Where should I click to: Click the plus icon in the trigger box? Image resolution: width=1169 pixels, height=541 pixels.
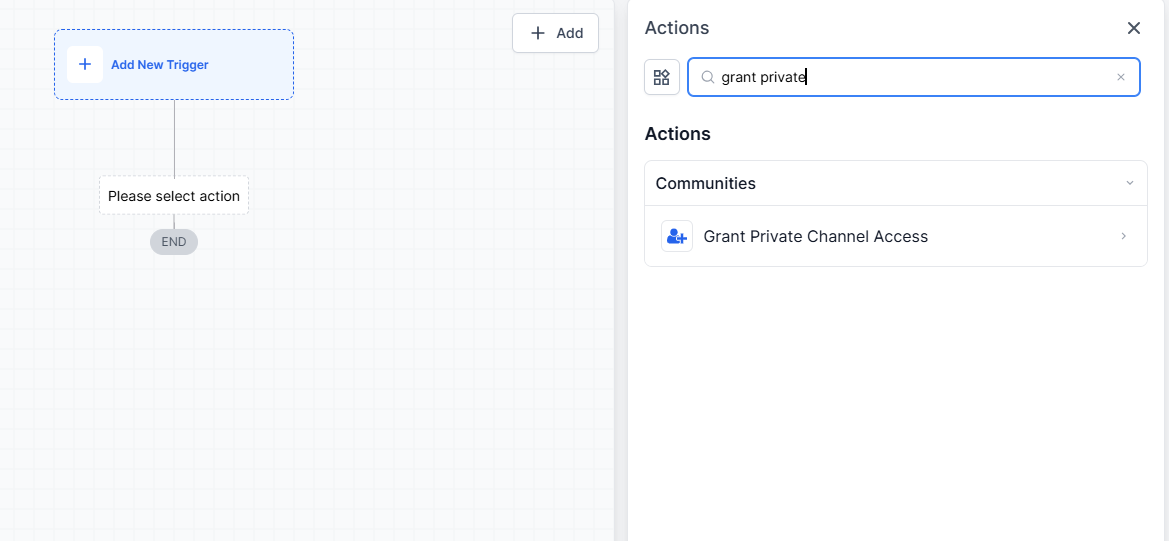coord(85,65)
